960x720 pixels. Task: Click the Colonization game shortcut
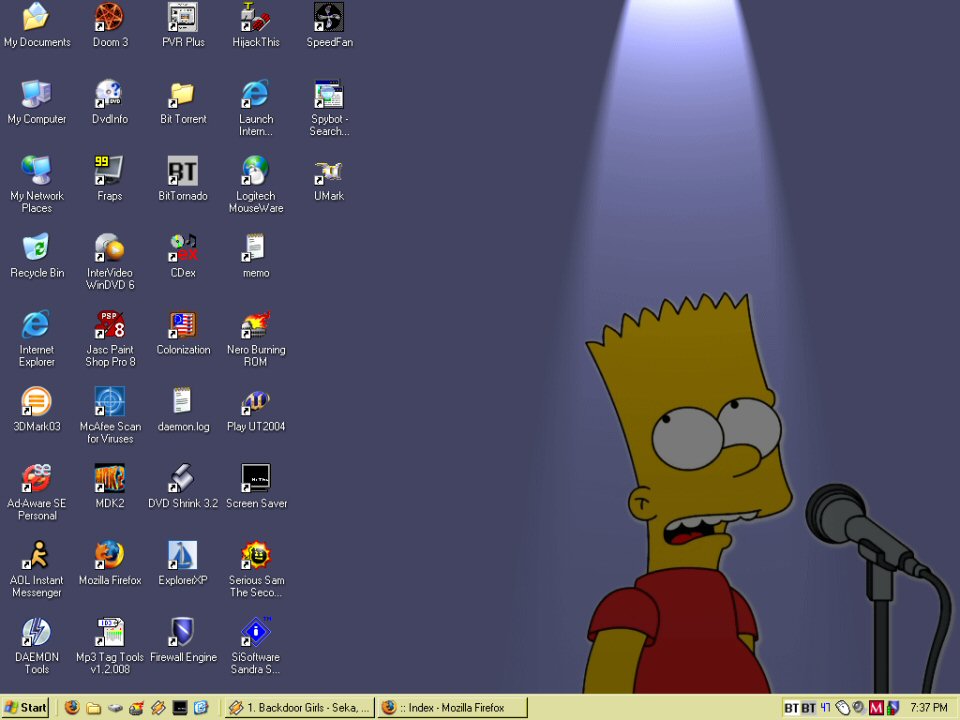pos(182,332)
